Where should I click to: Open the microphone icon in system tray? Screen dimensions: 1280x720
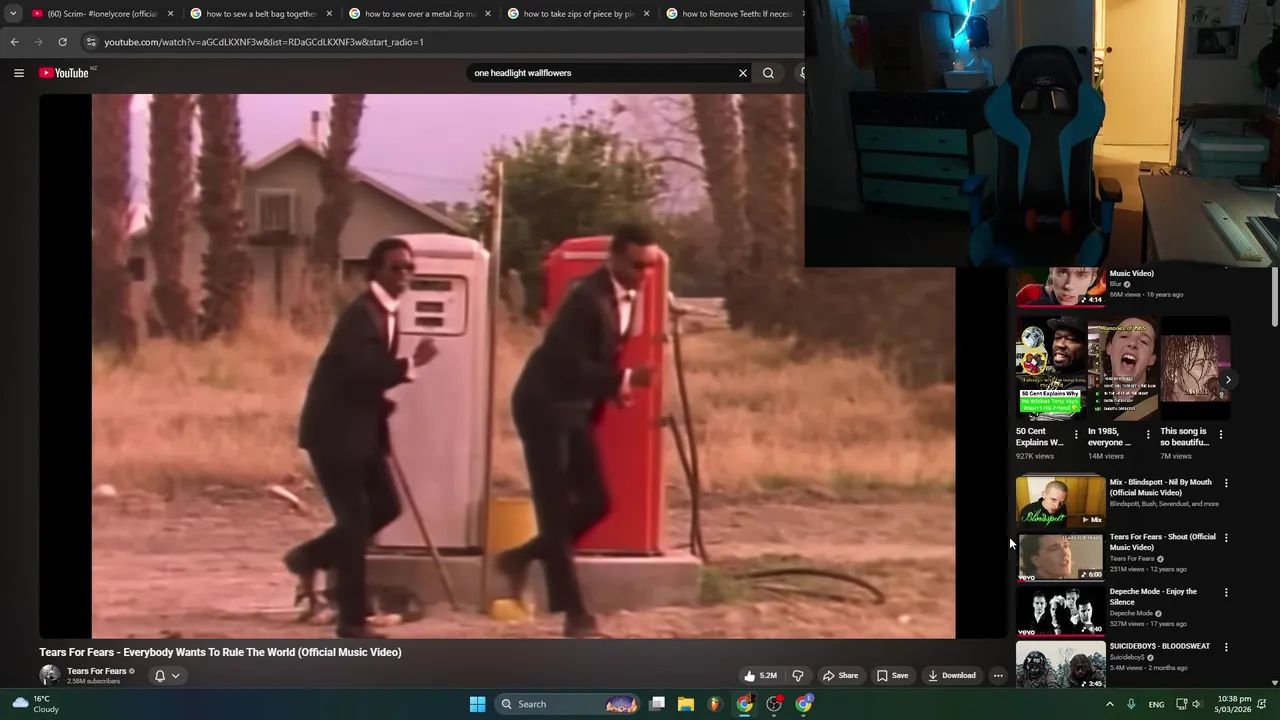click(1131, 704)
